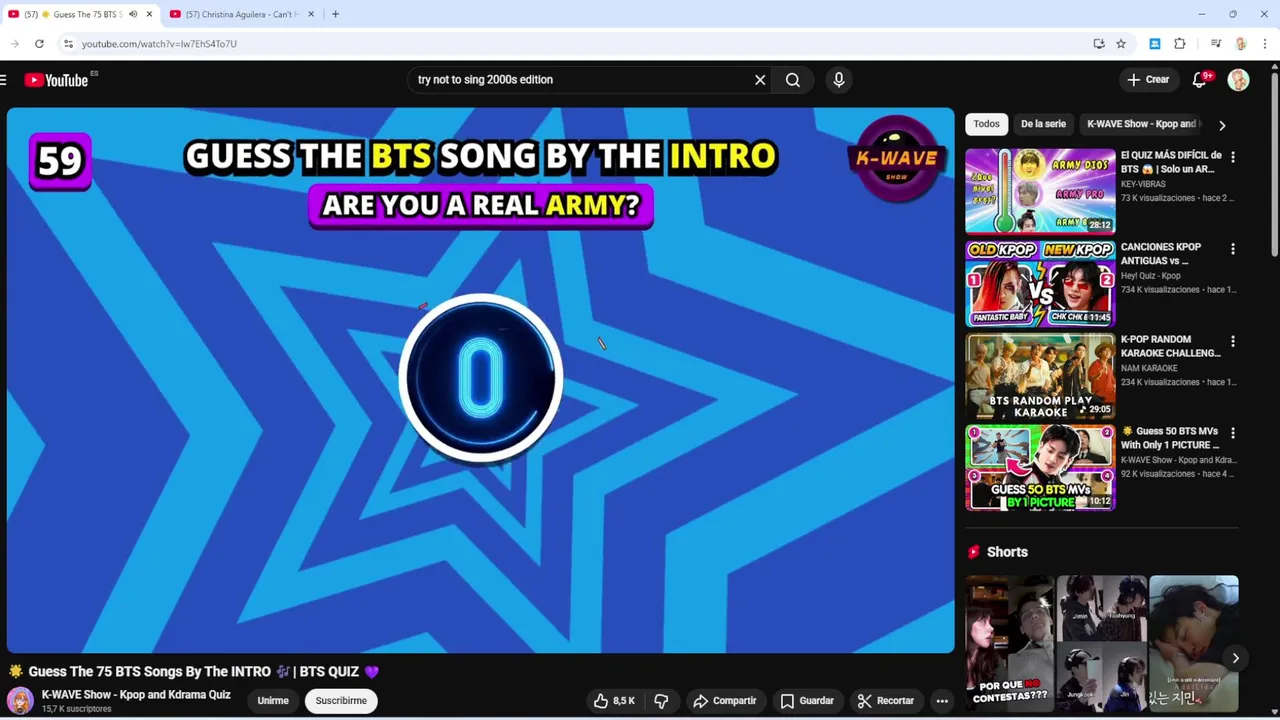Switch to the Christina Aguilera tab
1280x720 pixels.
coord(242,14)
